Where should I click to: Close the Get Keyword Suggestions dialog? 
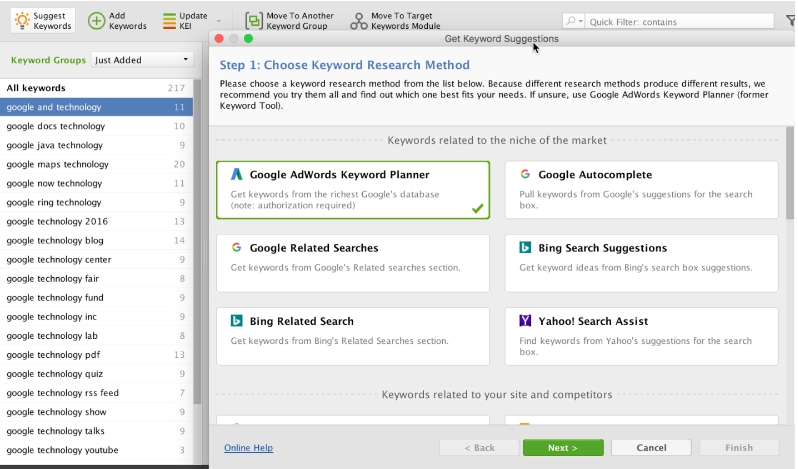219,39
